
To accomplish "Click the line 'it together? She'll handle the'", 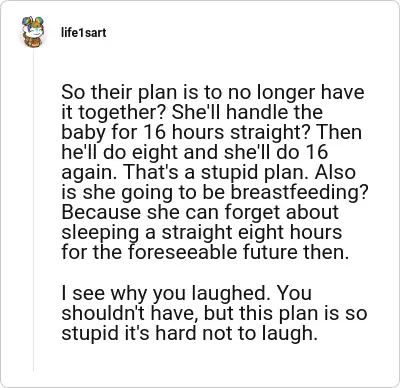I will point(192,112).
